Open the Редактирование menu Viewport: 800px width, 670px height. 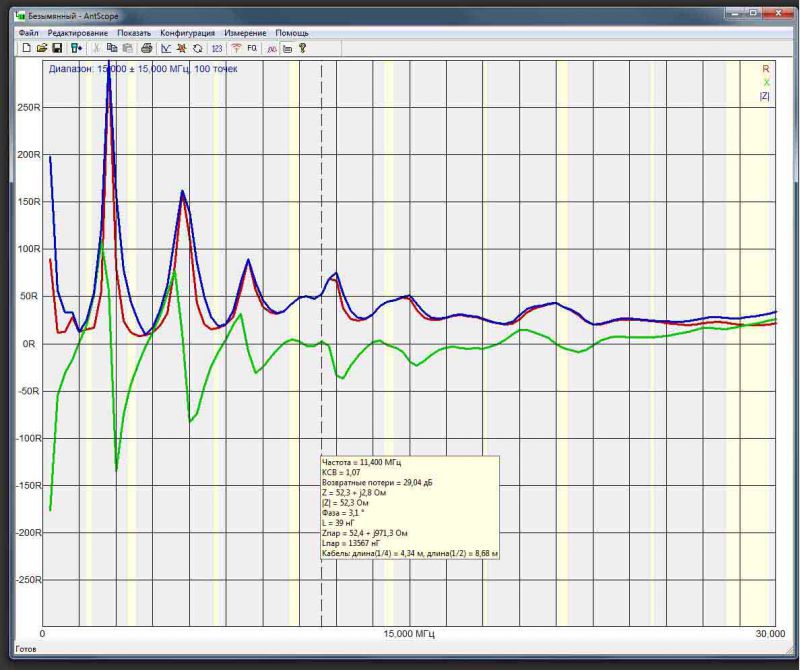(78, 33)
